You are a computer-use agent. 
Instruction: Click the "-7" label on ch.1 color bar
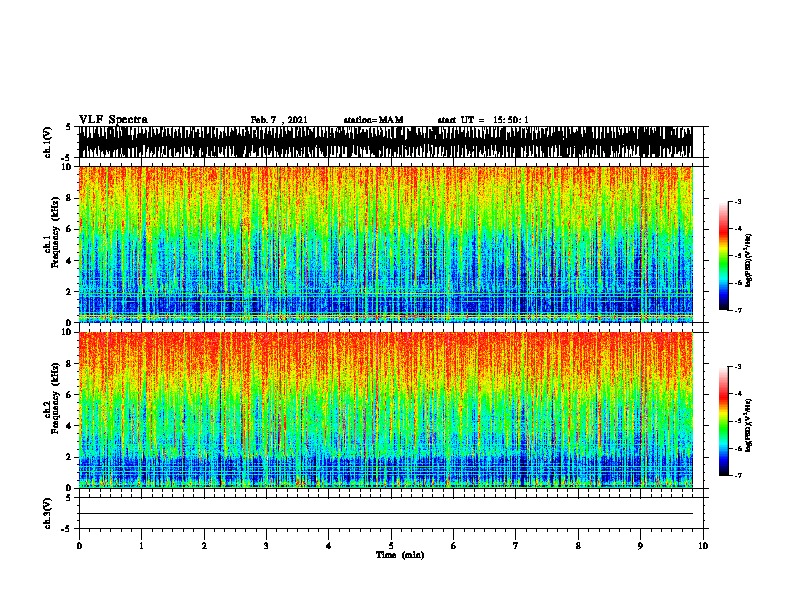(738, 310)
